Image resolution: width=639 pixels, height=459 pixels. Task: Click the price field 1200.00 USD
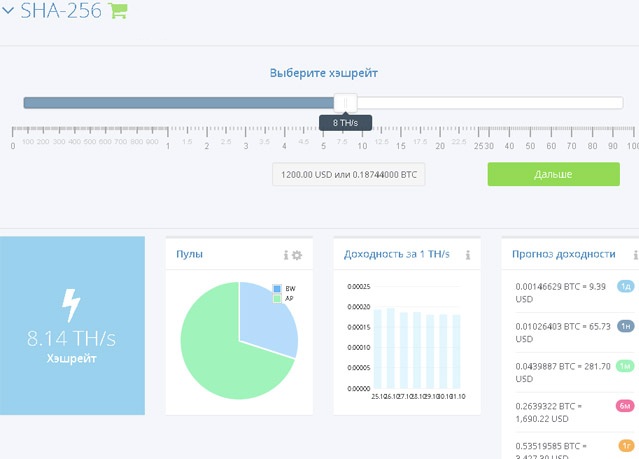tap(348, 174)
